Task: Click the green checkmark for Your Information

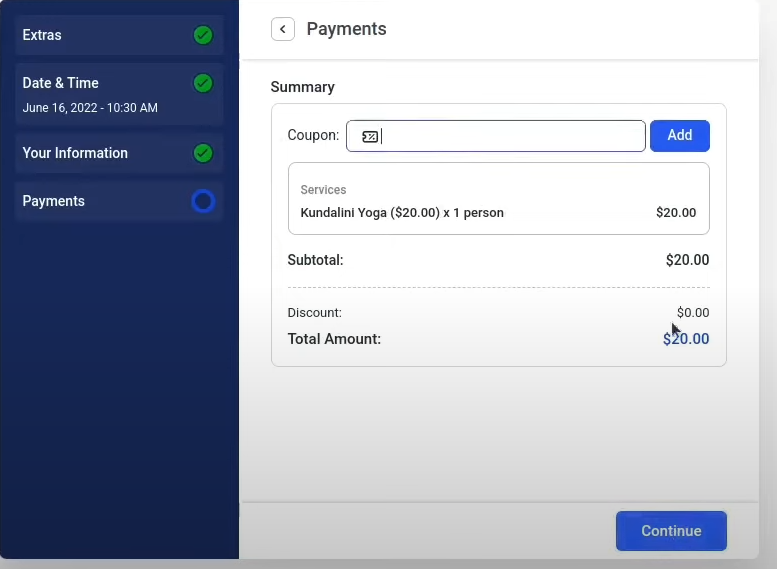Action: pyautogui.click(x=203, y=153)
